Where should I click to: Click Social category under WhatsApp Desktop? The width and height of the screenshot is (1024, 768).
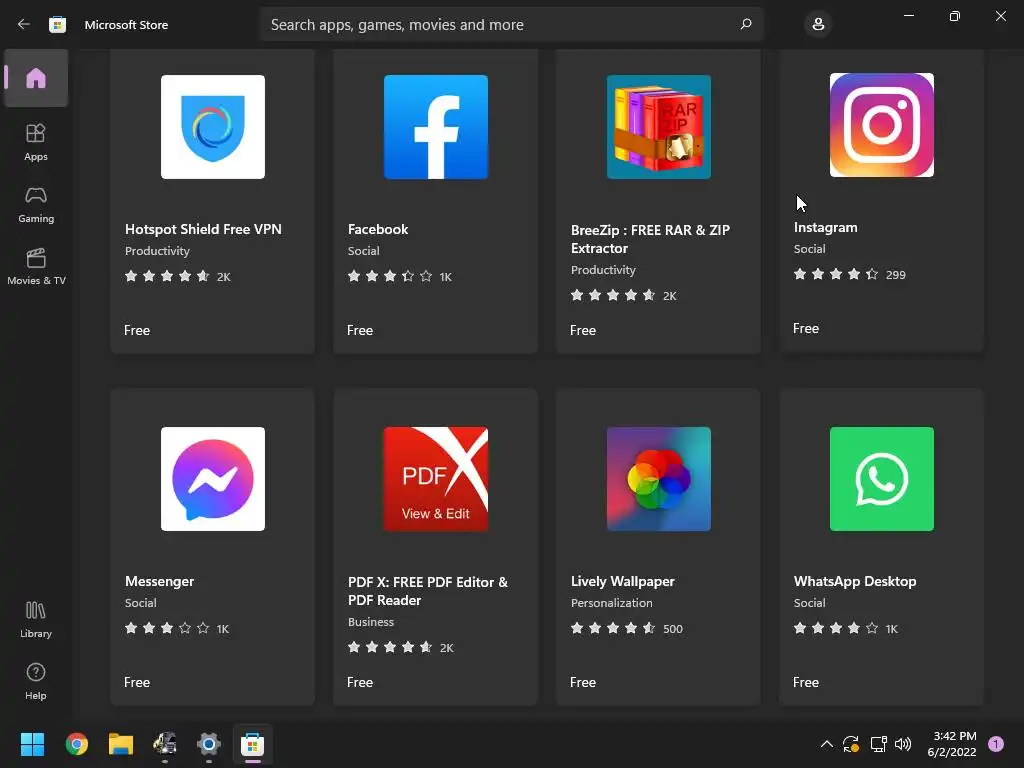[809, 603]
